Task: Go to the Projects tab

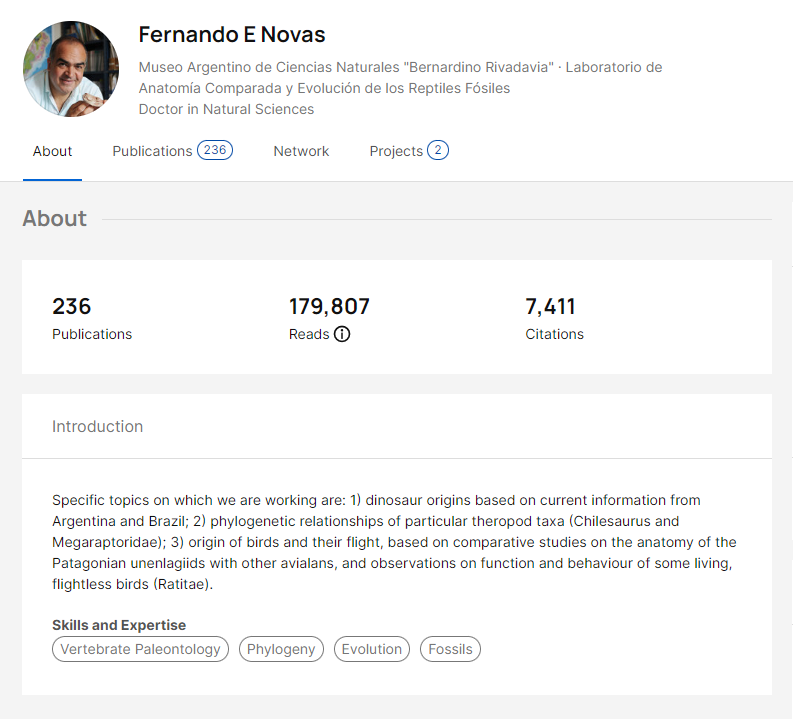Action: point(409,151)
